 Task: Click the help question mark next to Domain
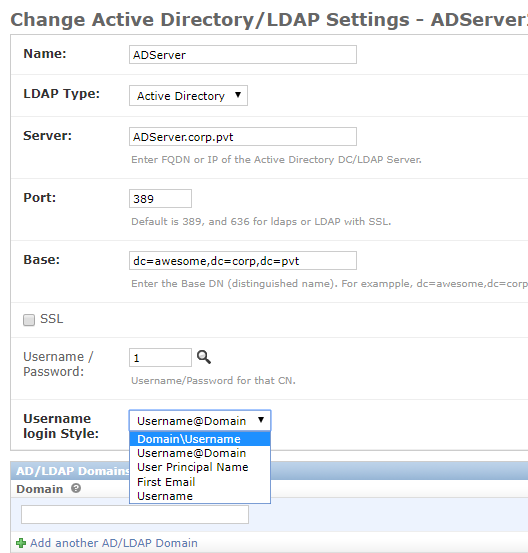click(76, 488)
